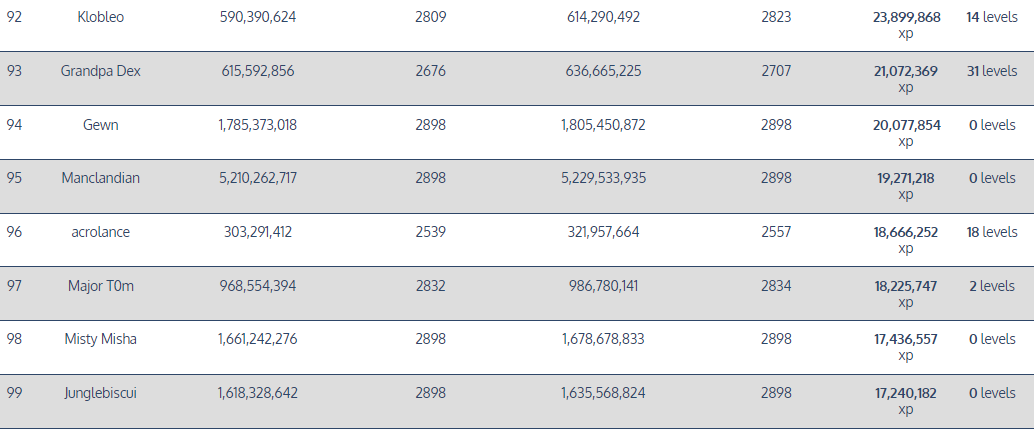Click the acrolance player name
The width and height of the screenshot is (1034, 431).
click(x=100, y=232)
